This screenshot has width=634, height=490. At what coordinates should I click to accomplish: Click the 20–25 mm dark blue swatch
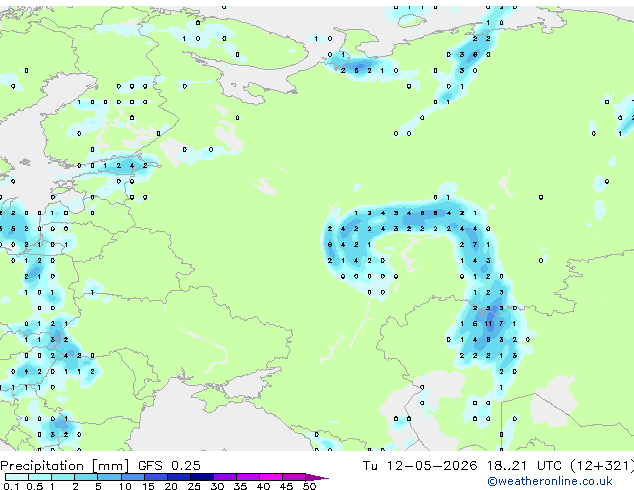(x=179, y=477)
